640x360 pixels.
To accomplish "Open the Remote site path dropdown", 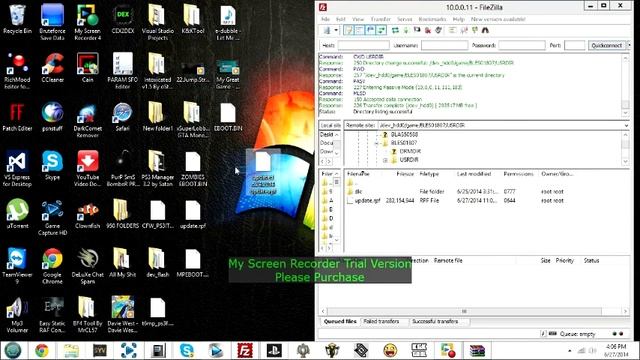I will [x=626, y=125].
